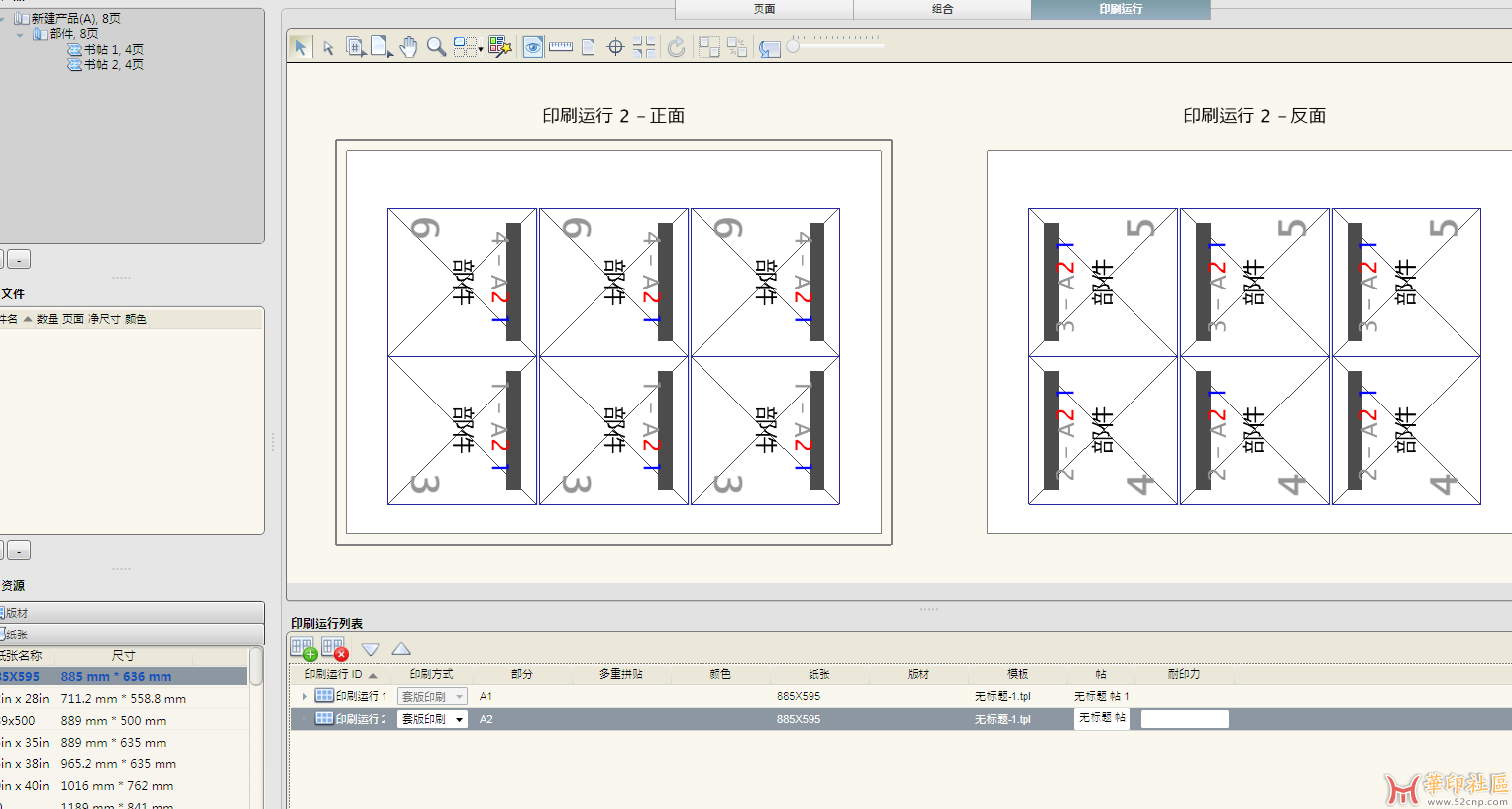Image resolution: width=1512 pixels, height=809 pixels.
Task: Open the layout grid selection tool
Action: click(467, 47)
